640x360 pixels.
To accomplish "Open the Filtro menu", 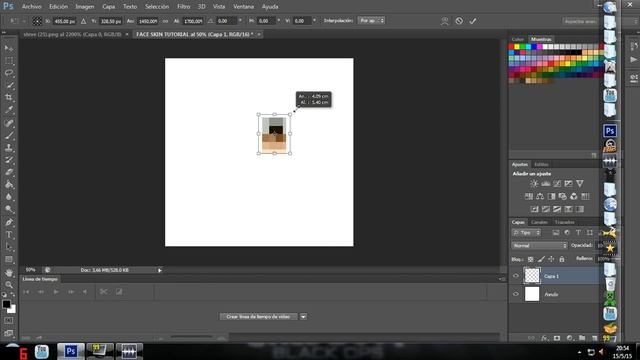I will (x=183, y=7).
